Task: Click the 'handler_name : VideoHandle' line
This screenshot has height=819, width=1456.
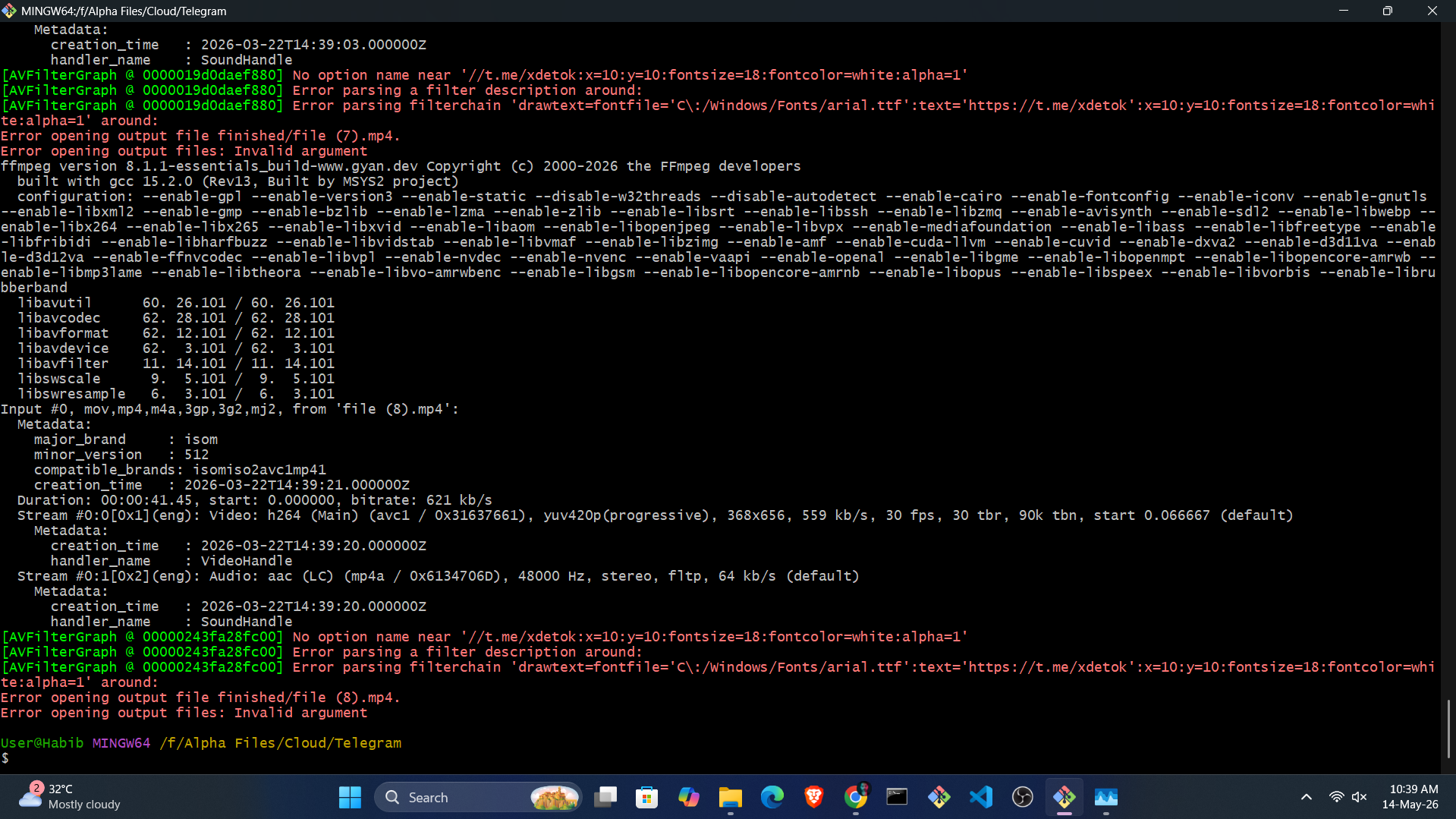Action: [x=171, y=561]
